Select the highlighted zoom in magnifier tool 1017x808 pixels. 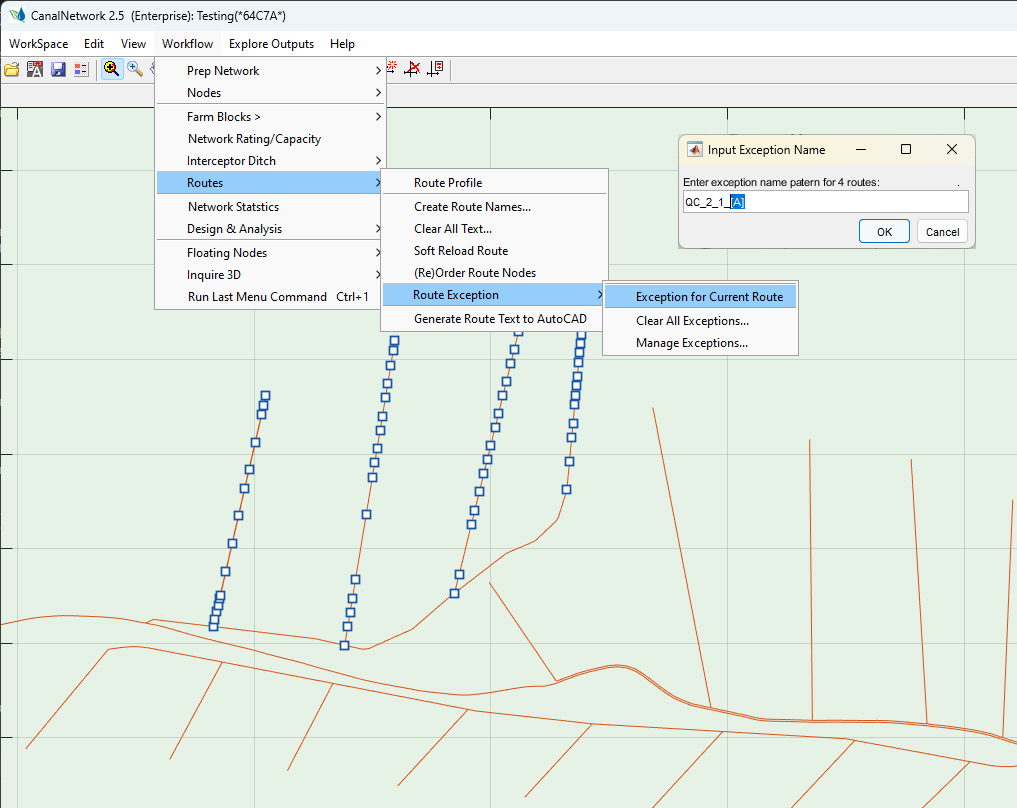coord(111,69)
